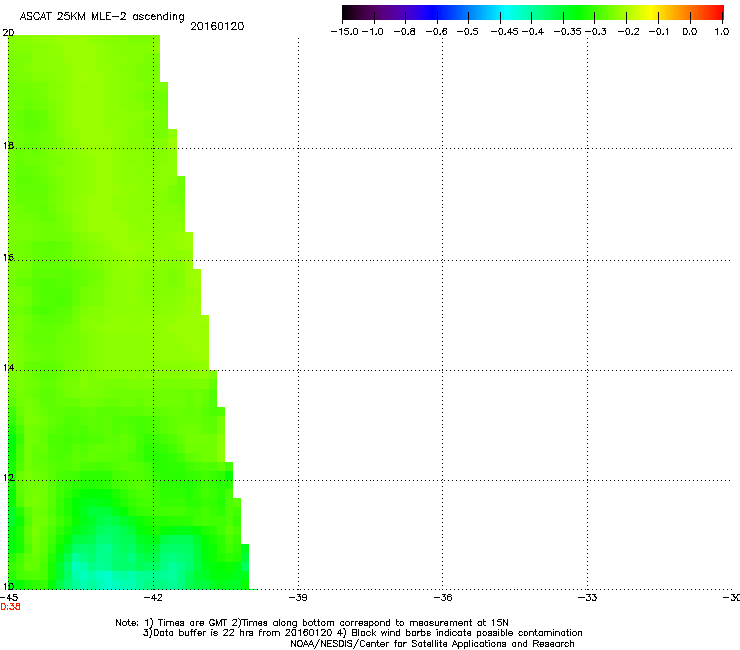Click the color scale gradient bar

pyautogui.click(x=533, y=13)
